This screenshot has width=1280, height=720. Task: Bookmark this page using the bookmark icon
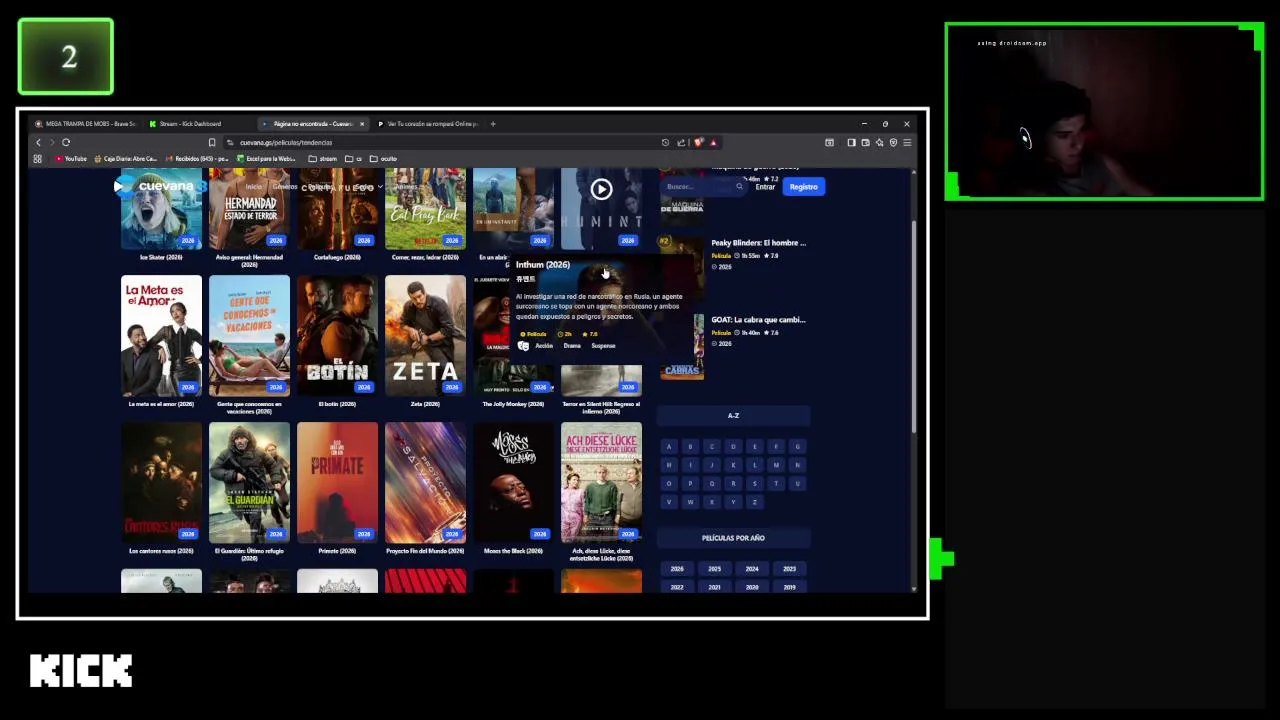click(212, 143)
